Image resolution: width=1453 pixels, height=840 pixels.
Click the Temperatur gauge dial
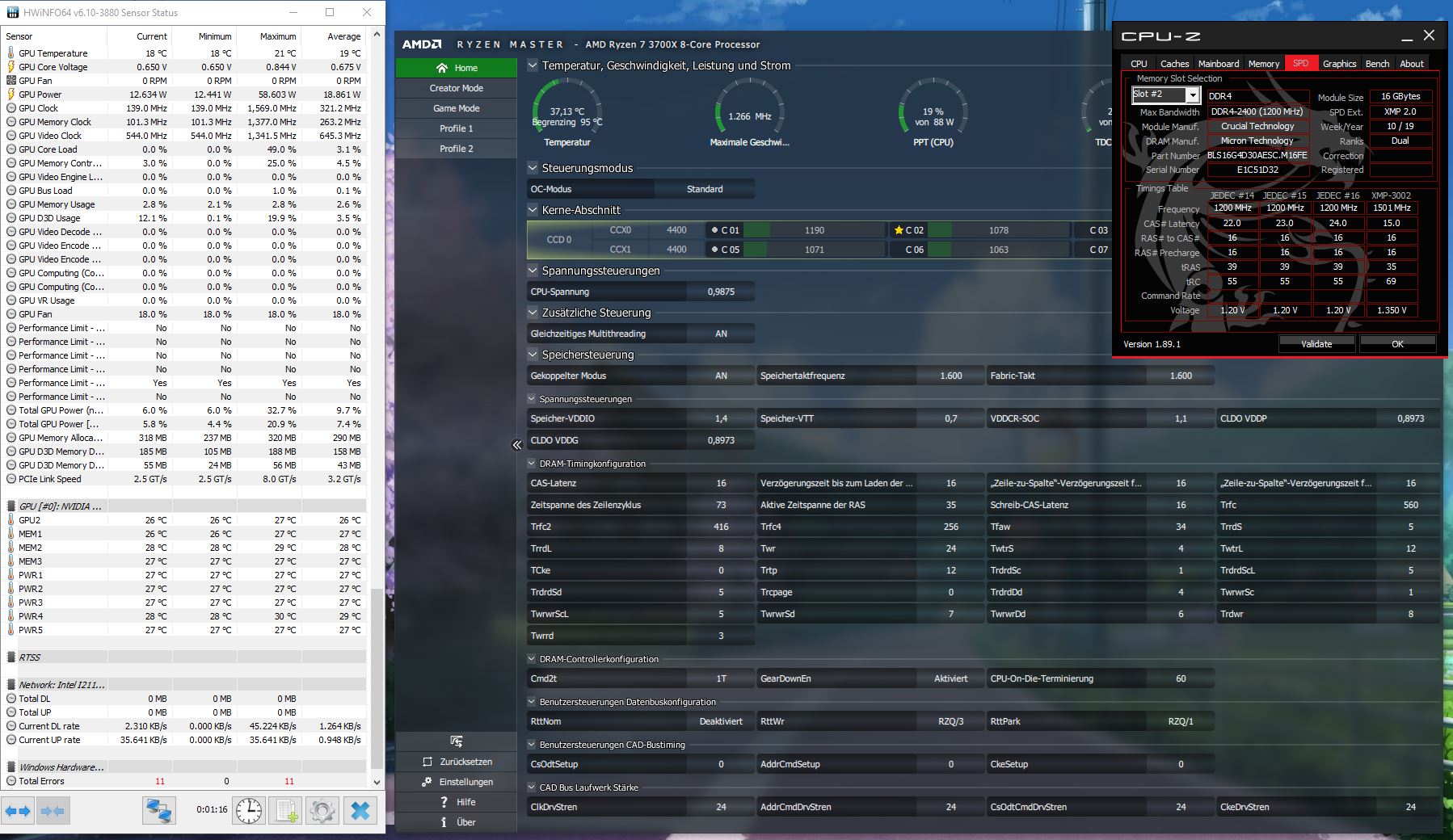pos(567,106)
